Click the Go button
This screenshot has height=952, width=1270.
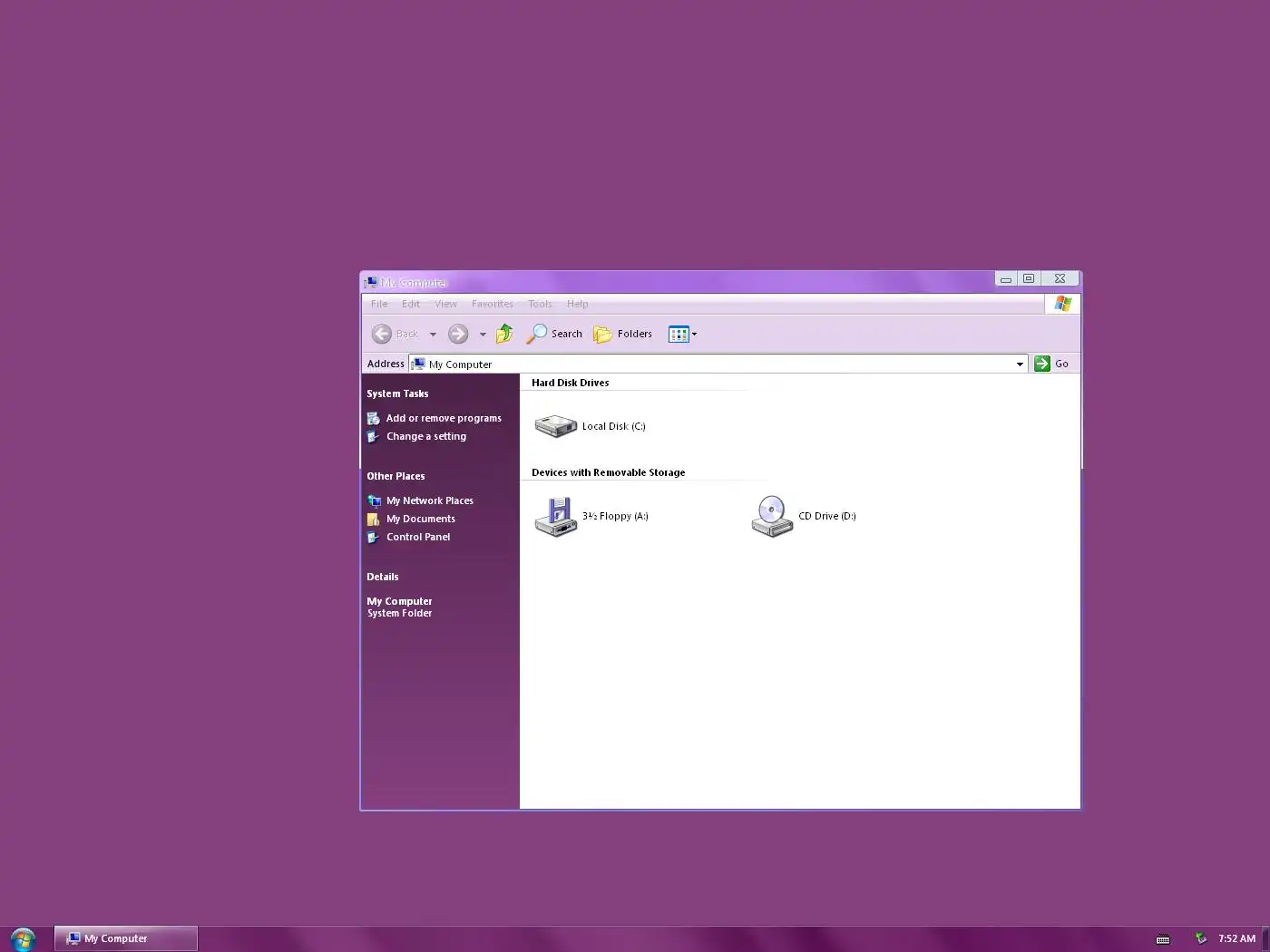1052,364
